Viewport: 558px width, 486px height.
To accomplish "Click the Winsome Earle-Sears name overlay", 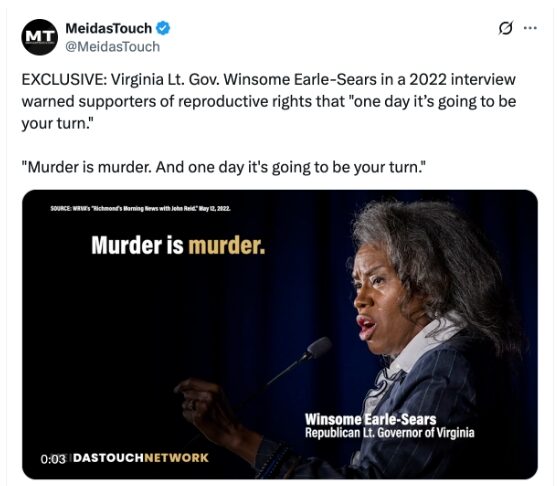I will pos(370,419).
